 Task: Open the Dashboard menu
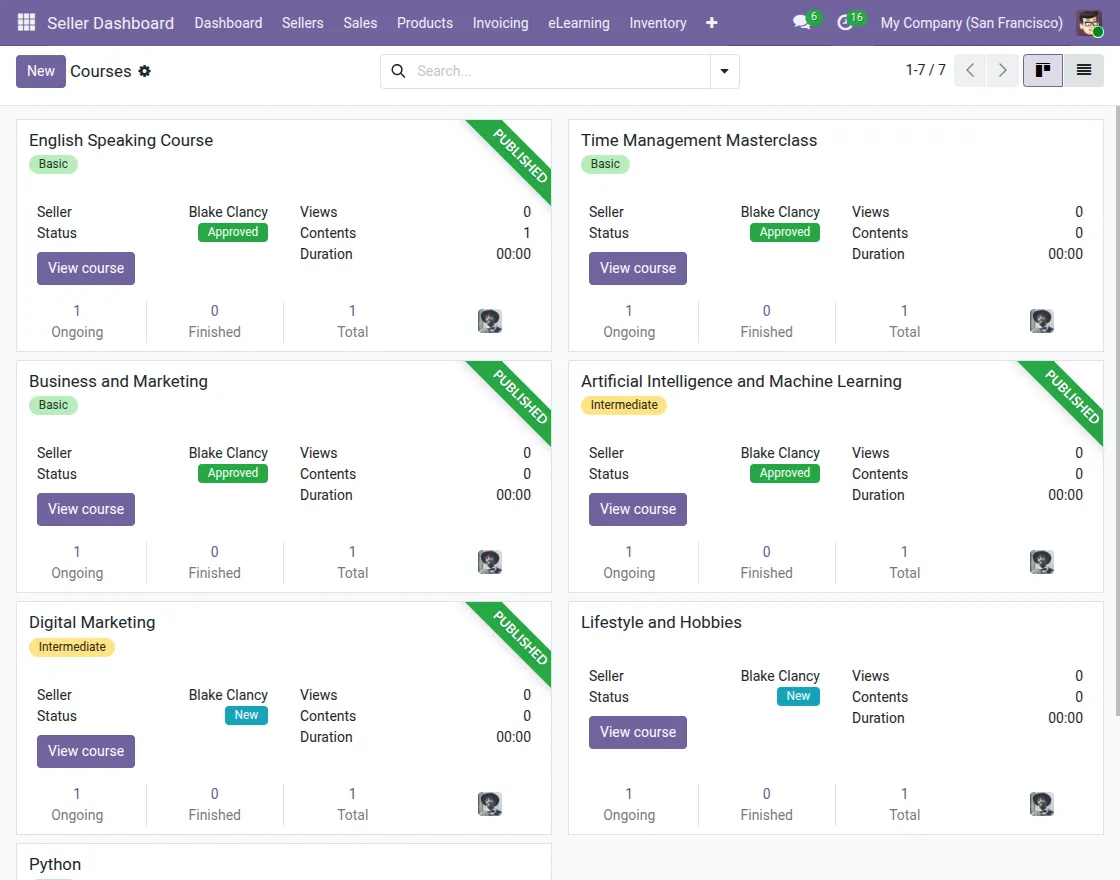(x=229, y=23)
